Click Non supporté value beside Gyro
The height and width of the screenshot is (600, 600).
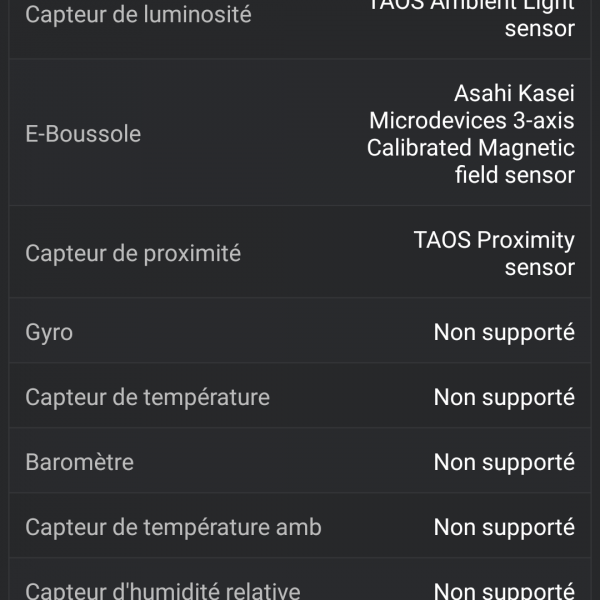(504, 332)
